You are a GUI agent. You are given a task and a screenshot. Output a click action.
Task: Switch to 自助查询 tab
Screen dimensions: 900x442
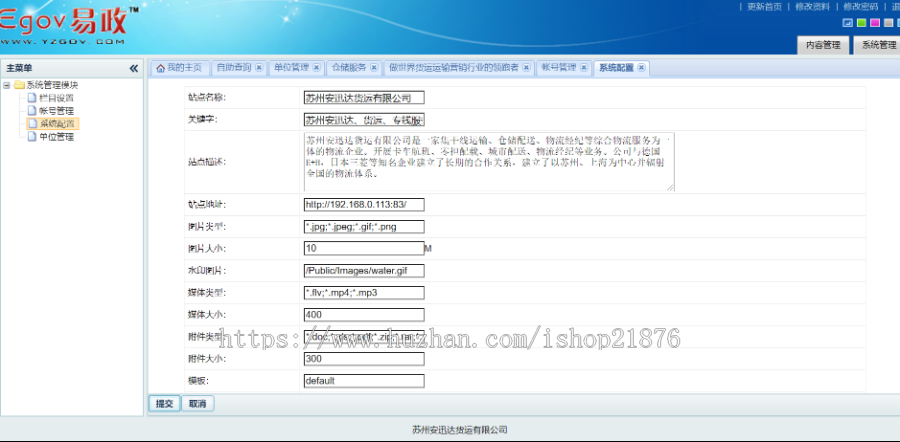click(233, 68)
